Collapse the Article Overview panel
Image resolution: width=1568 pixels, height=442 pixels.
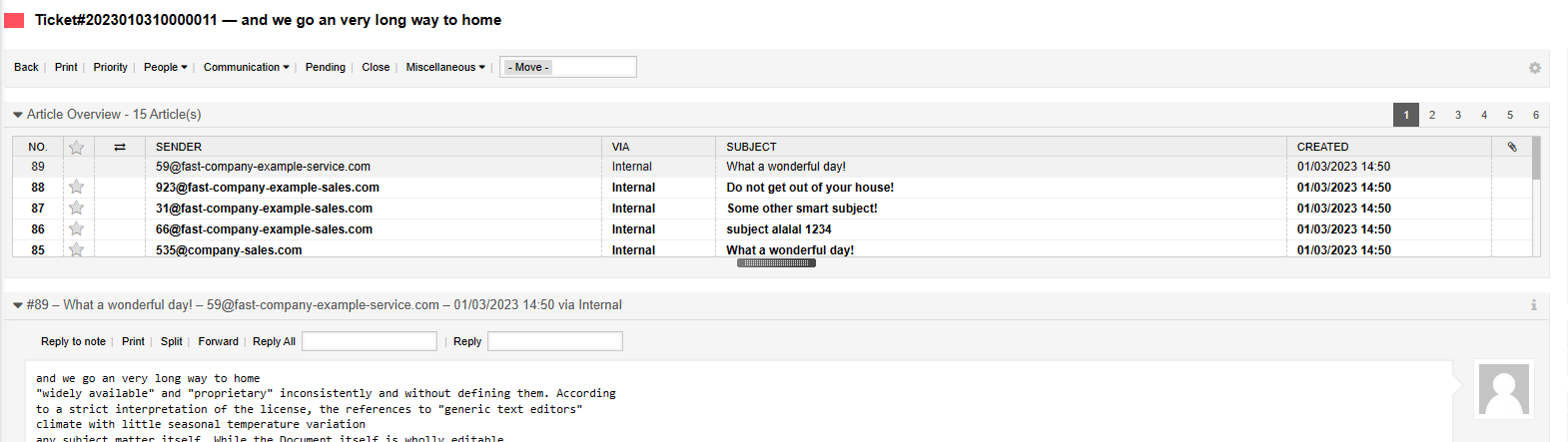click(x=18, y=115)
